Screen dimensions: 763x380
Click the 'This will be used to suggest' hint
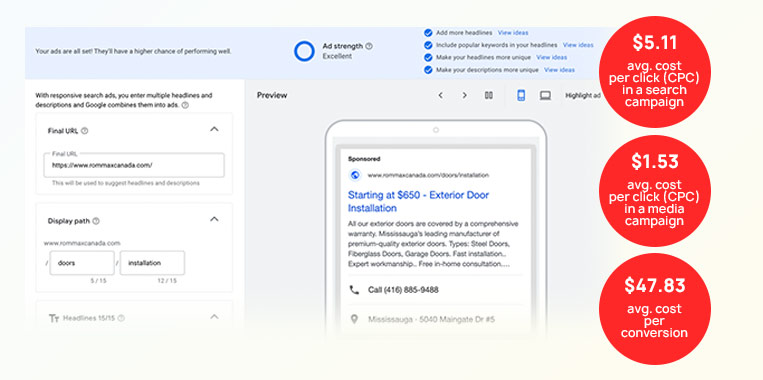pos(126,183)
